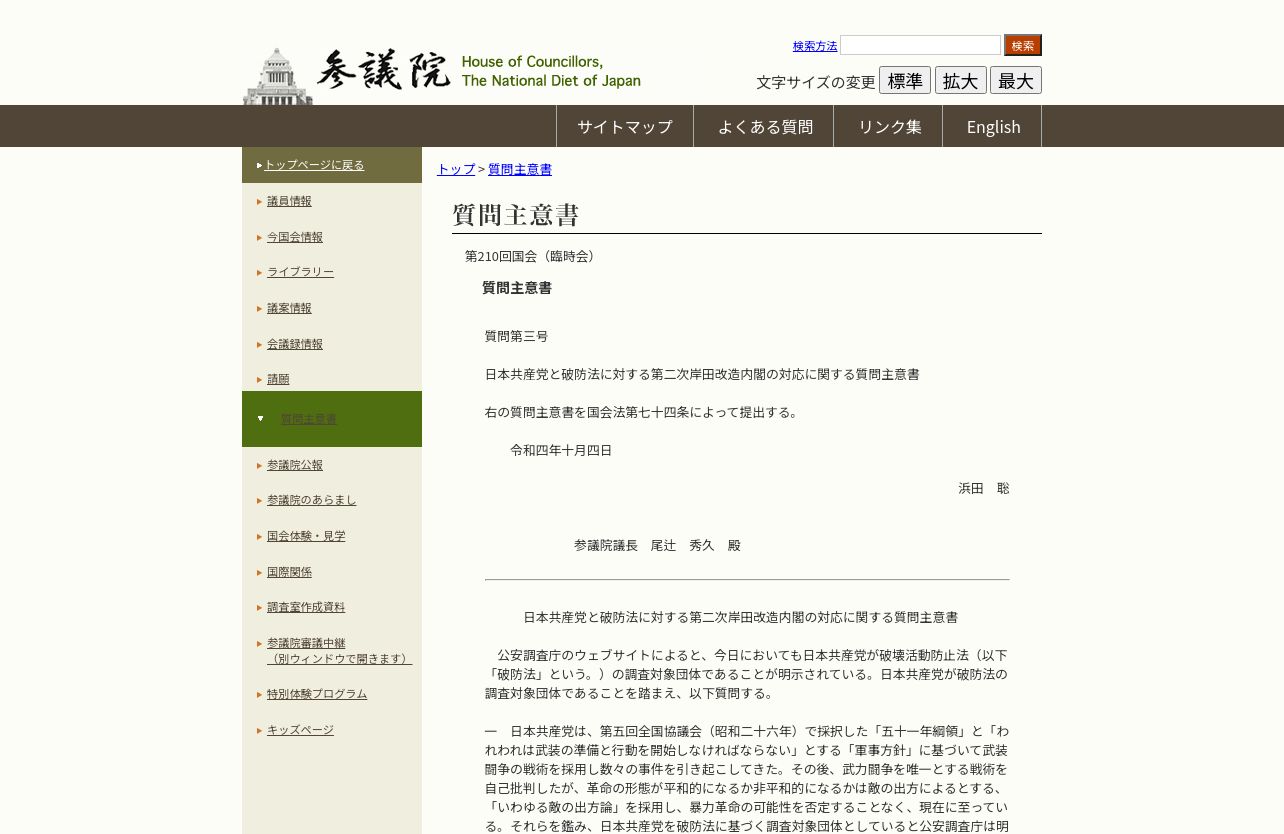Open 特別体験プログラム in sidebar

317,694
